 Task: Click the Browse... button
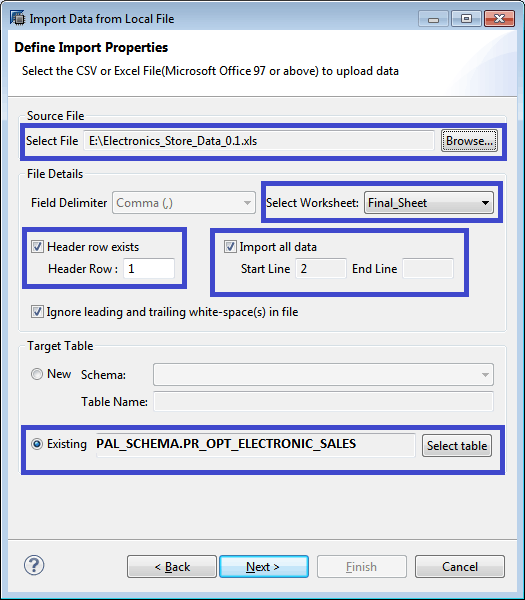(x=469, y=141)
